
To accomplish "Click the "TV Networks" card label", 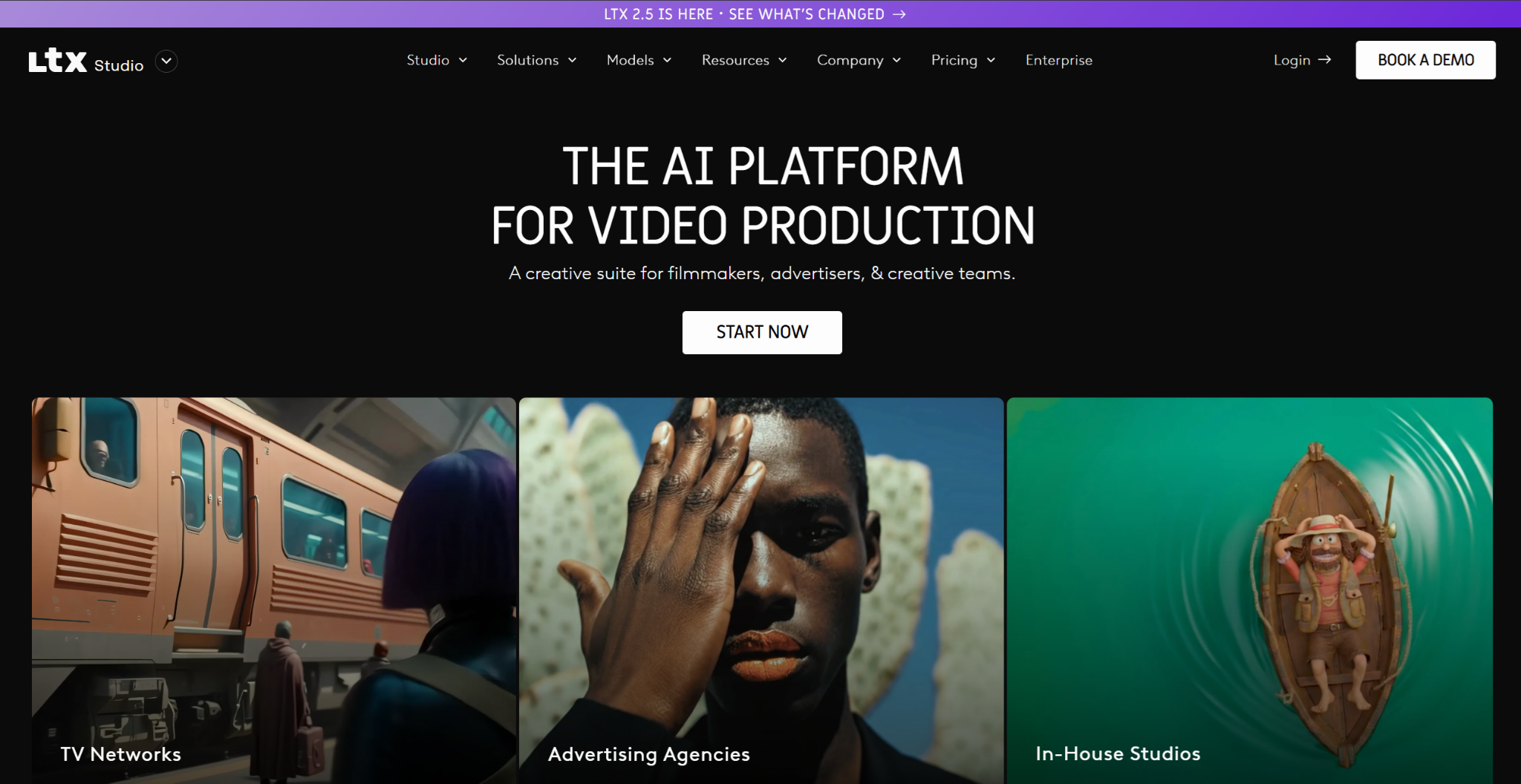I will [x=121, y=754].
